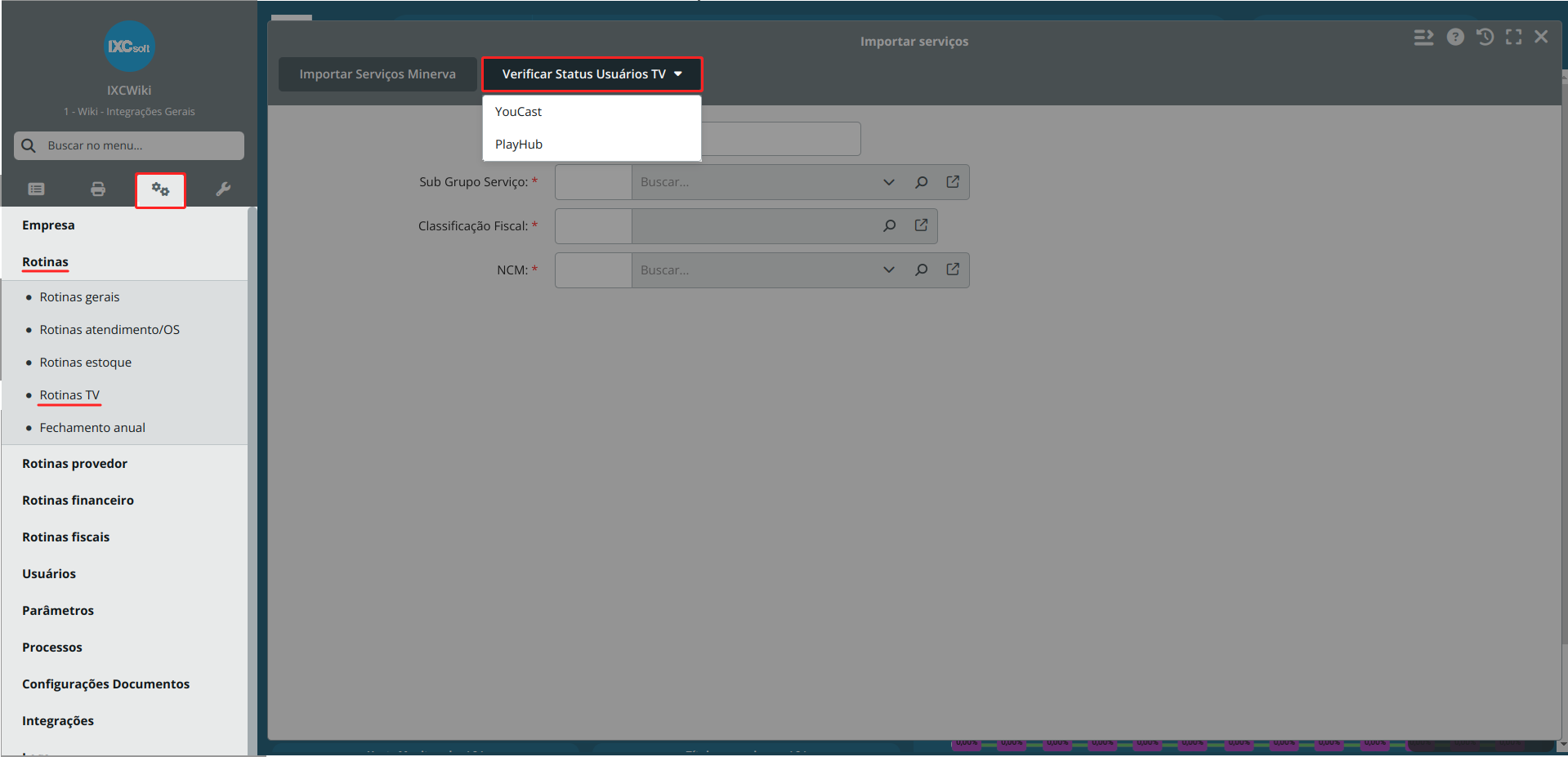The width and height of the screenshot is (1568, 757).
Task: Expand the NCM dropdown chevron
Action: [889, 270]
